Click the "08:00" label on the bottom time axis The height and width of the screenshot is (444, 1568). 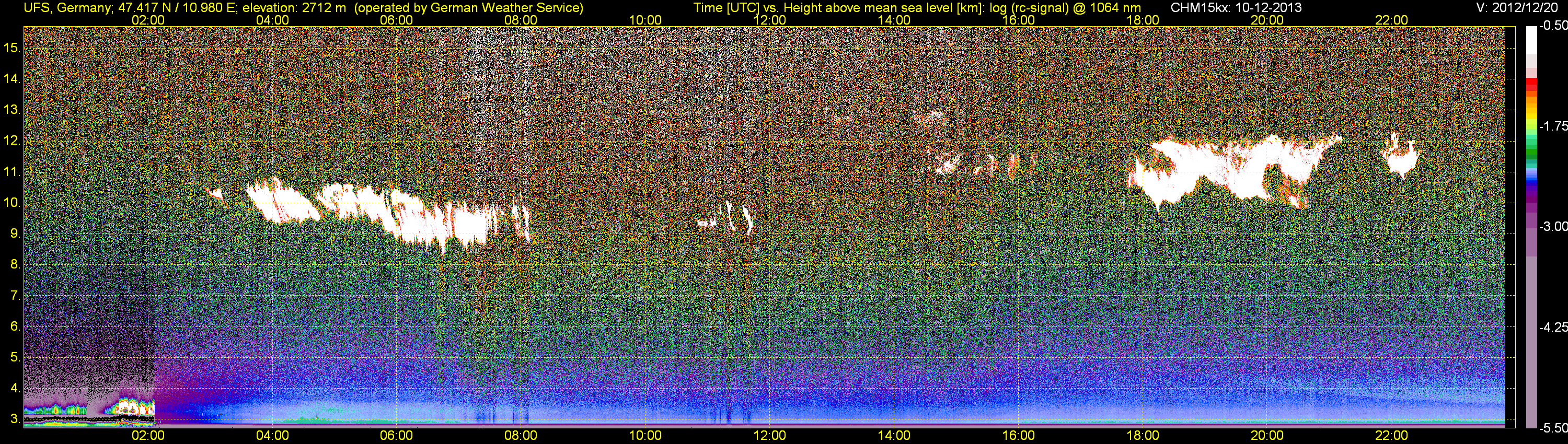521,436
